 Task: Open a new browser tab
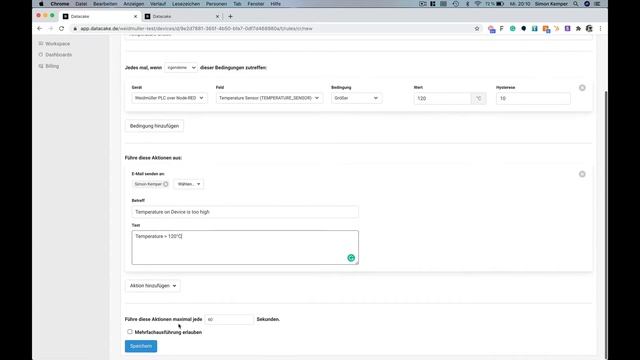[230, 16]
